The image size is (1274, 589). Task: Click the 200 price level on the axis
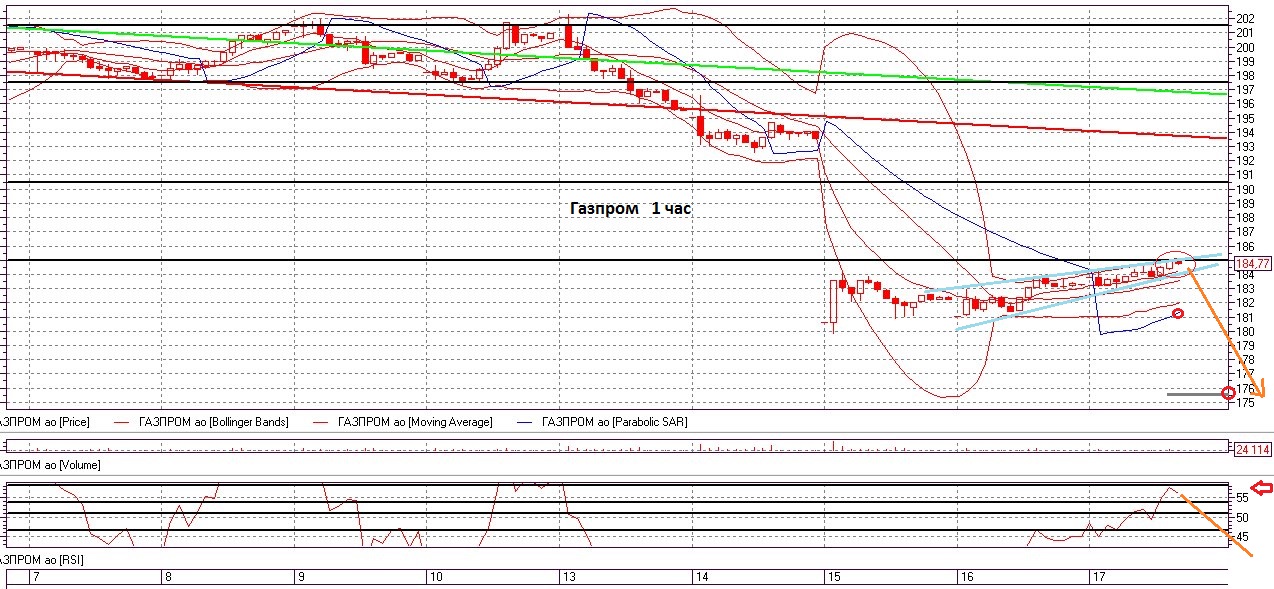point(1246,47)
